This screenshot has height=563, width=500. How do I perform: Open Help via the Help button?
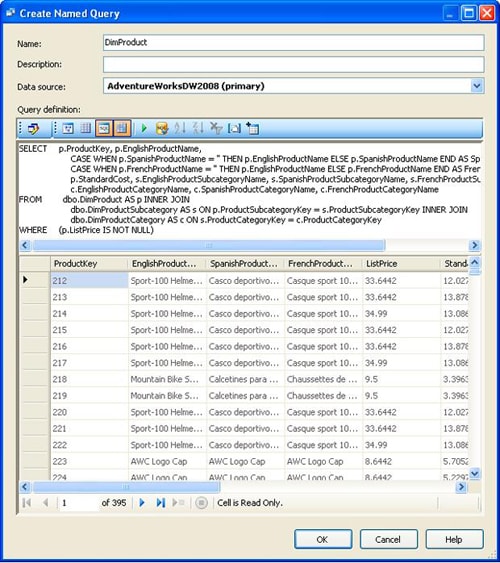pos(454,539)
